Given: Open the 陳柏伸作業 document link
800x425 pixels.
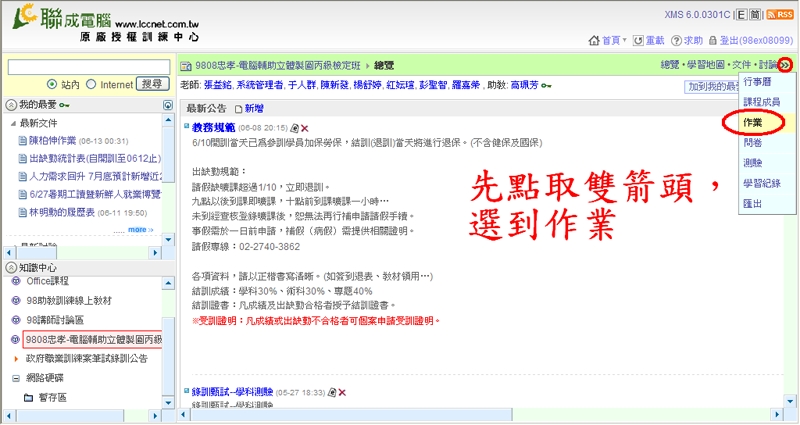Looking at the screenshot, I should click(61, 140).
